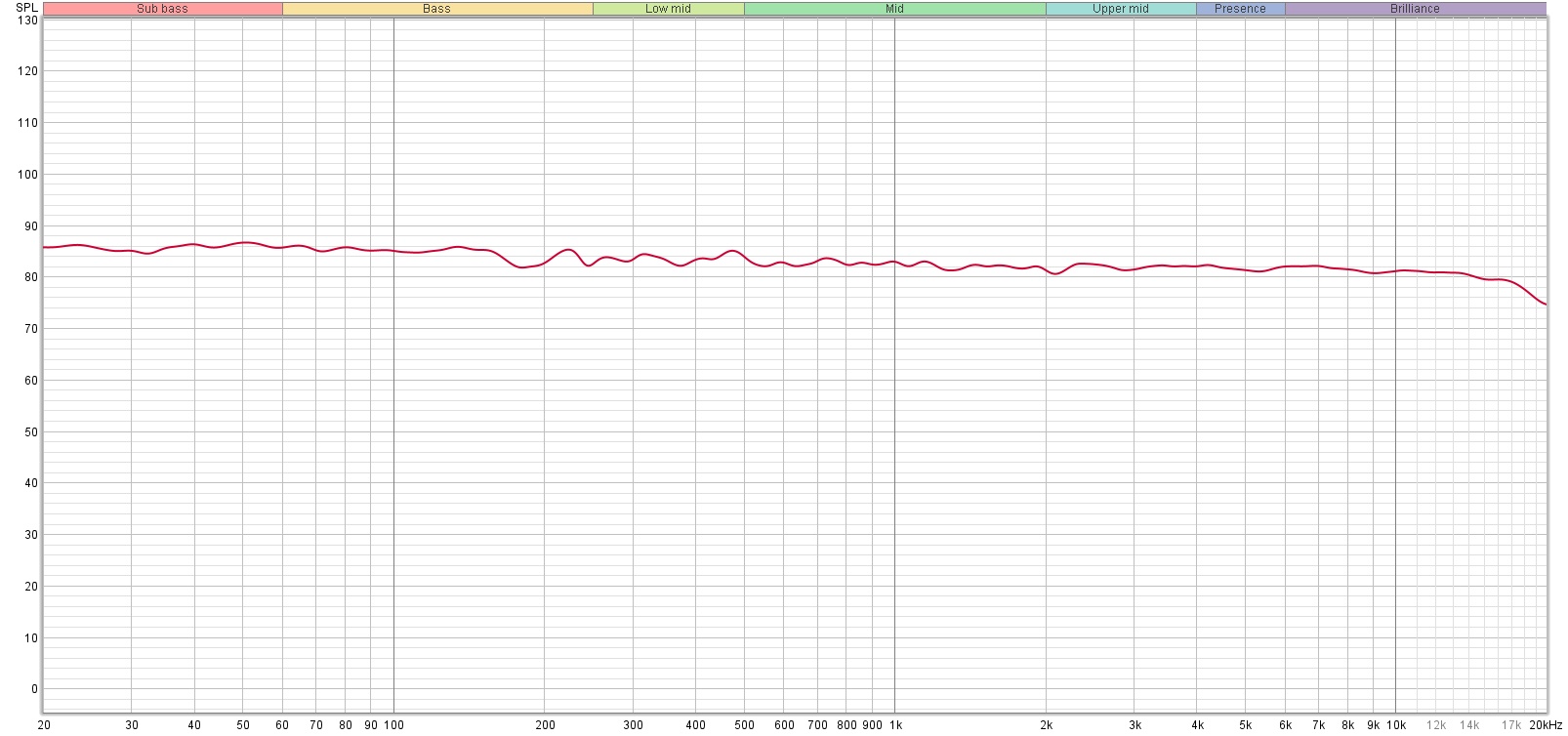The width and height of the screenshot is (1568, 736).
Task: Select the 600 Hz frequency axis label
Action: click(784, 725)
